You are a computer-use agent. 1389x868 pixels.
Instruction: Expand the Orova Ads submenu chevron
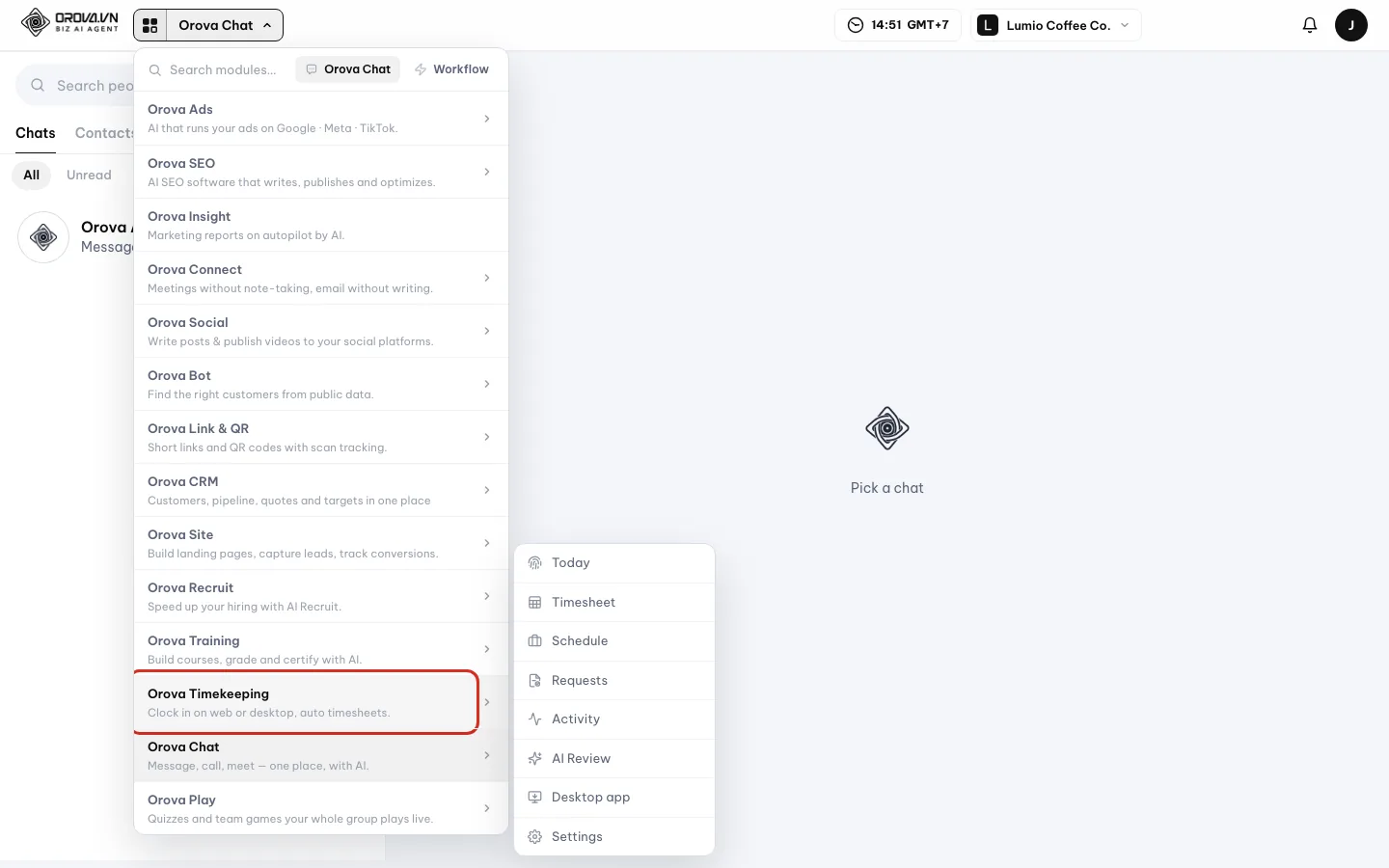(487, 119)
